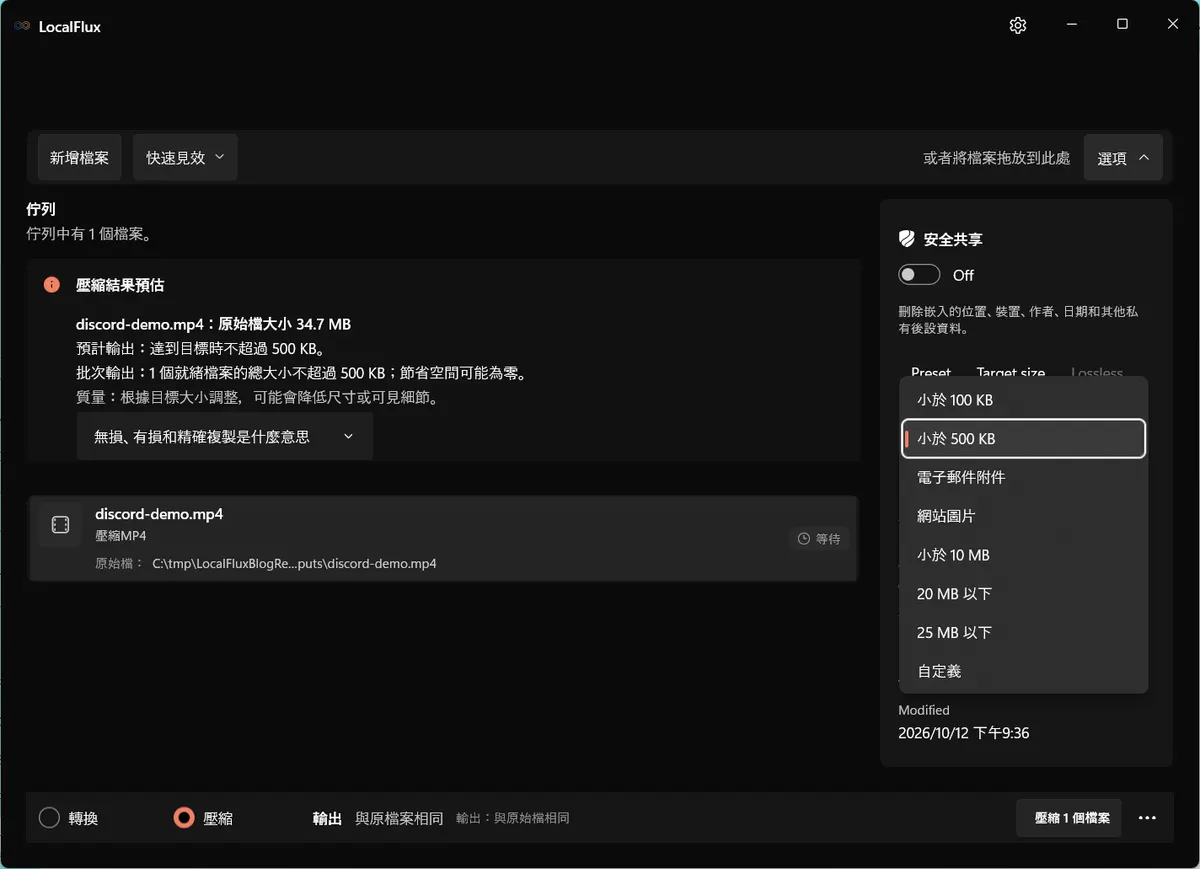Select the 電子郵件附件 option
Viewport: 1200px width, 869px height.
pos(1023,478)
